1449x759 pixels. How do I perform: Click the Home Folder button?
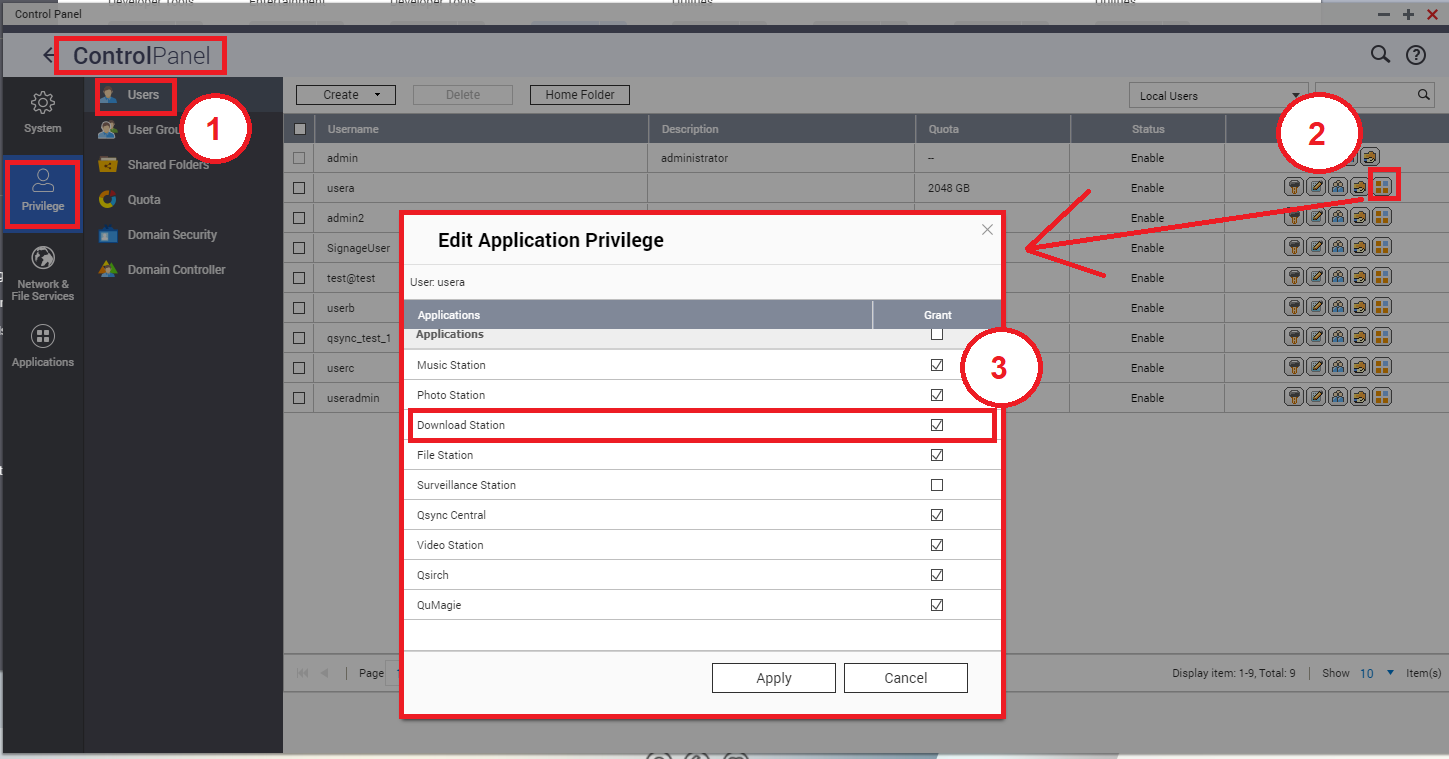579,95
